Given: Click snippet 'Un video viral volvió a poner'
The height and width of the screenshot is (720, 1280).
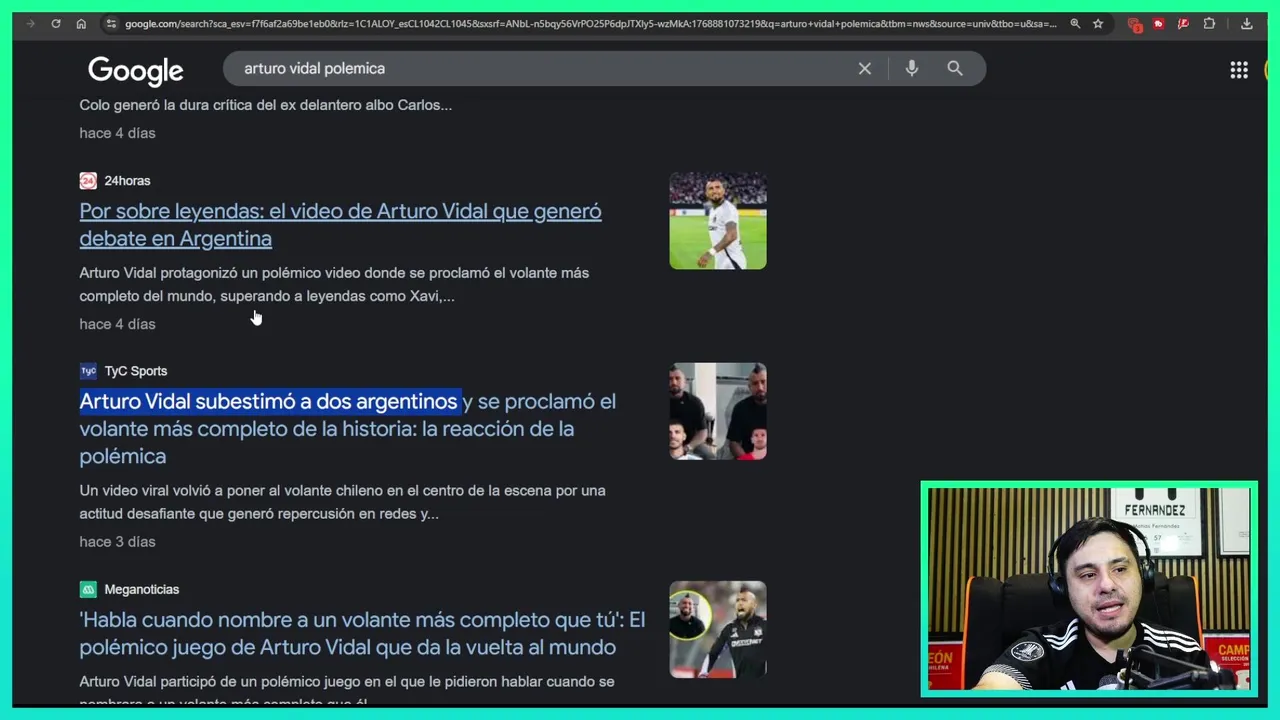Looking at the screenshot, I should (x=342, y=502).
